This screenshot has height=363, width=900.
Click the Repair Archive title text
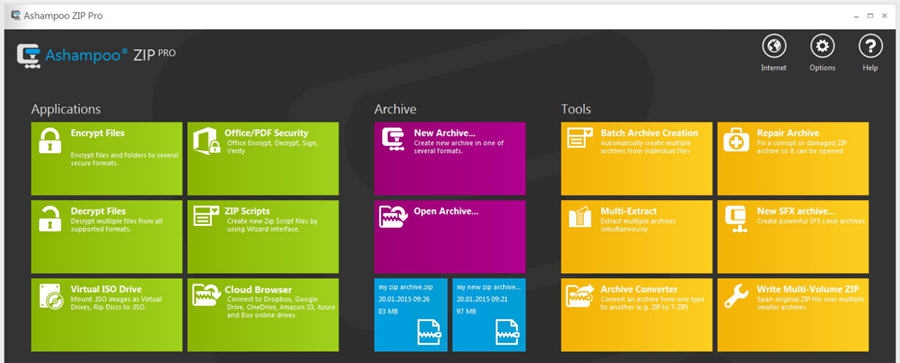[x=788, y=133]
